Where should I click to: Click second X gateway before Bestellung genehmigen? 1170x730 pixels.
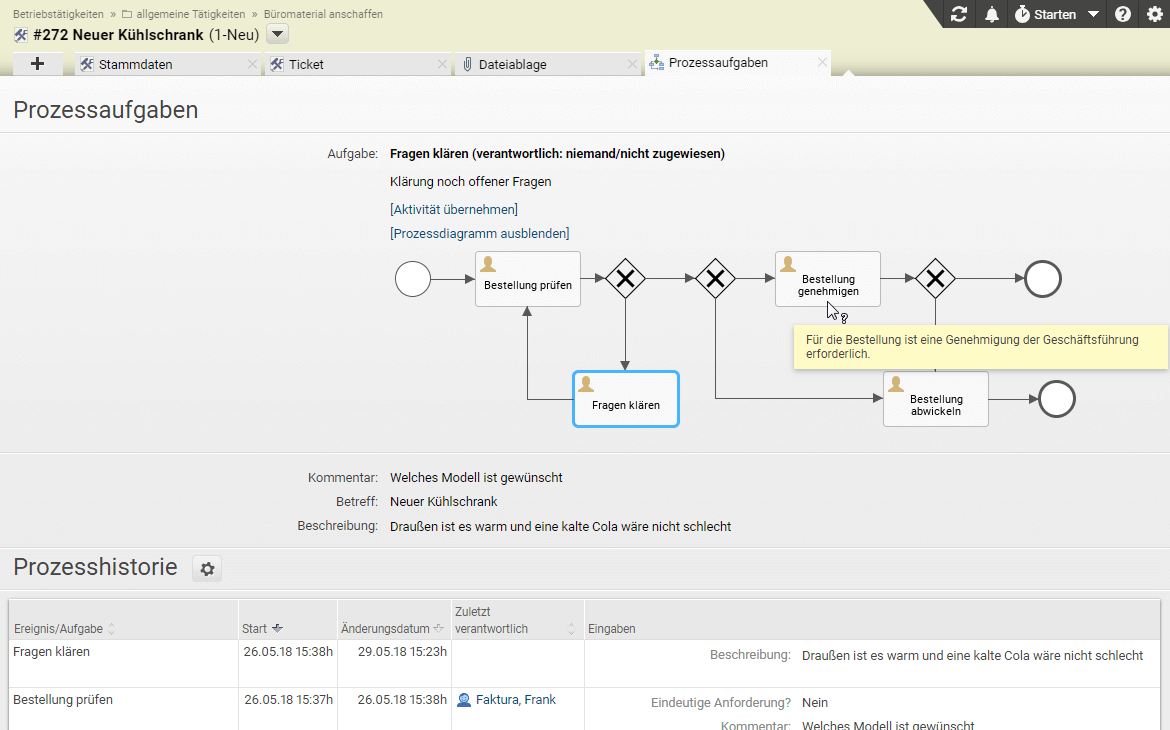click(x=715, y=279)
